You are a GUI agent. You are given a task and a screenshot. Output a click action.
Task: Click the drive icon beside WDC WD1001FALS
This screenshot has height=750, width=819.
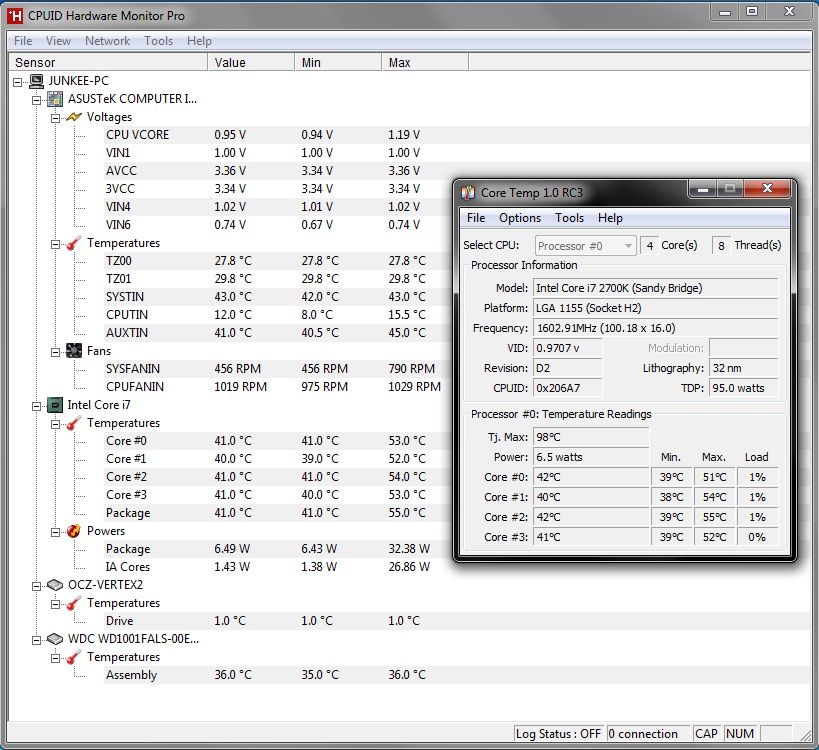(55, 639)
